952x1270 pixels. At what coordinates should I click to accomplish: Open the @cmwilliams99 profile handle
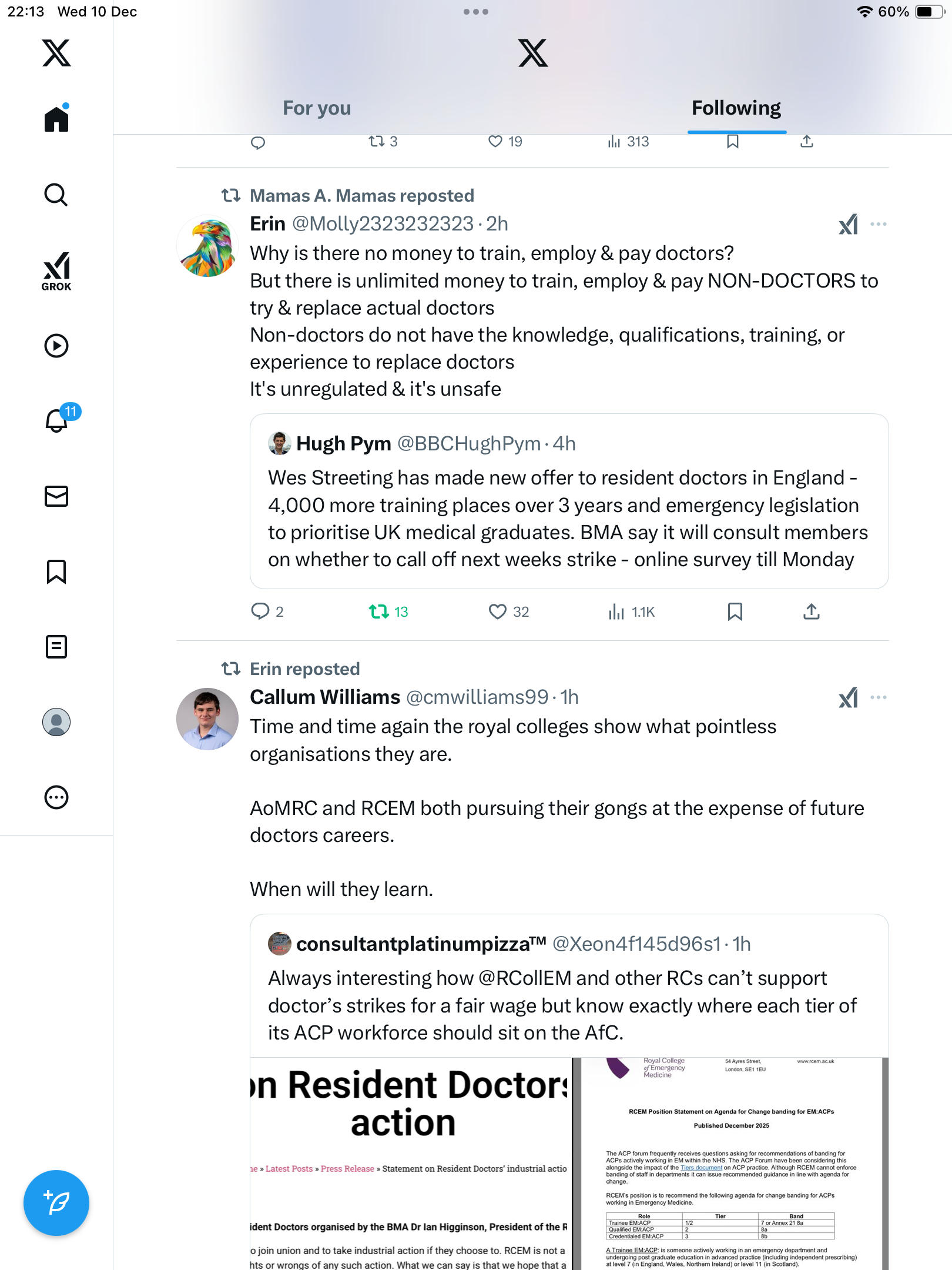pos(477,697)
